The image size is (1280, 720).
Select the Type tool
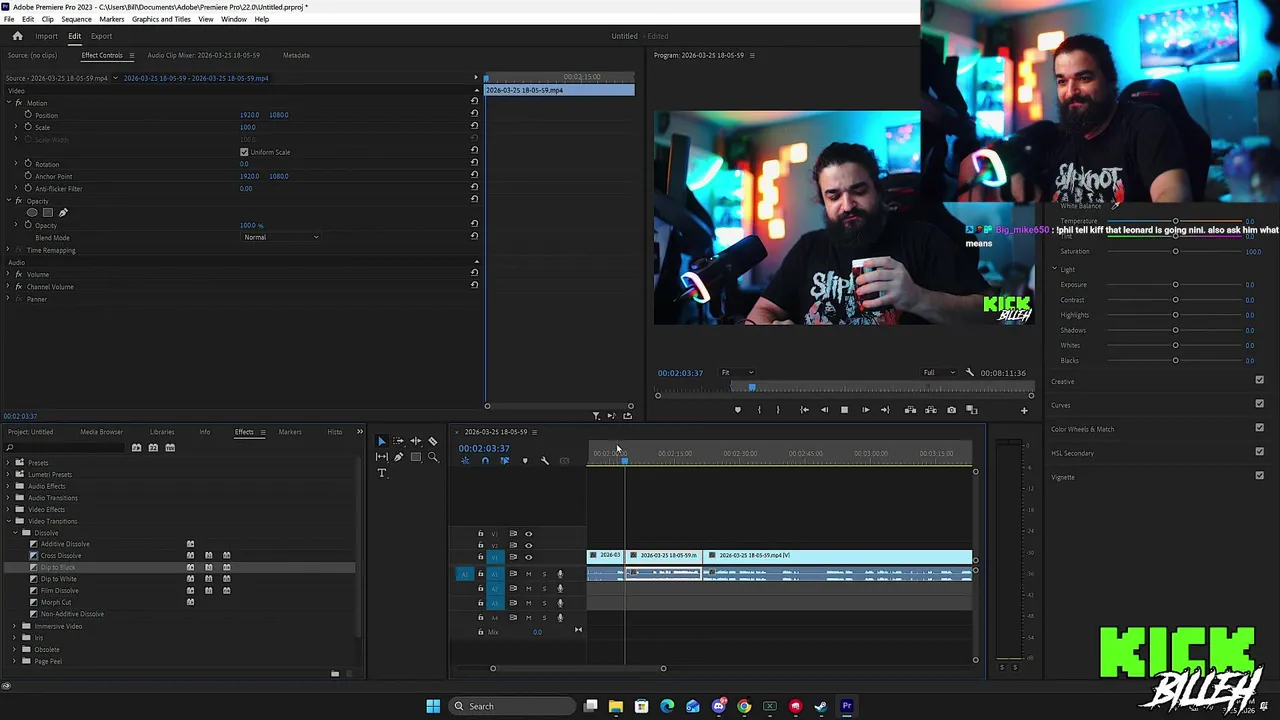pos(381,473)
